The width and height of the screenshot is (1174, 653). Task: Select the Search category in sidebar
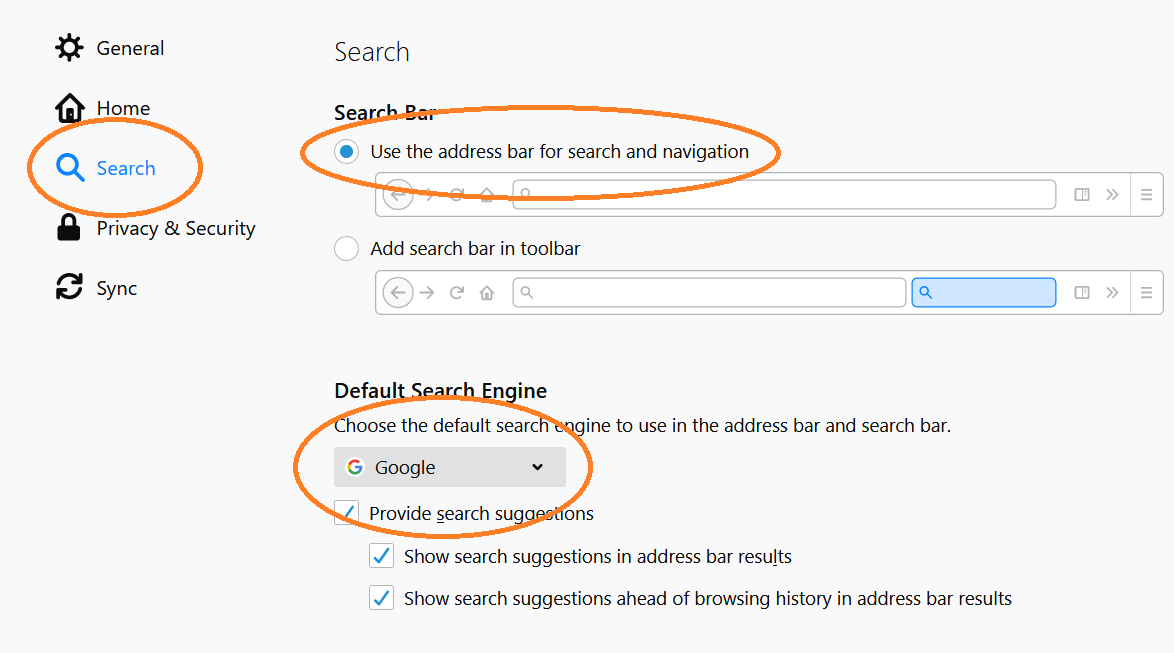coord(106,168)
